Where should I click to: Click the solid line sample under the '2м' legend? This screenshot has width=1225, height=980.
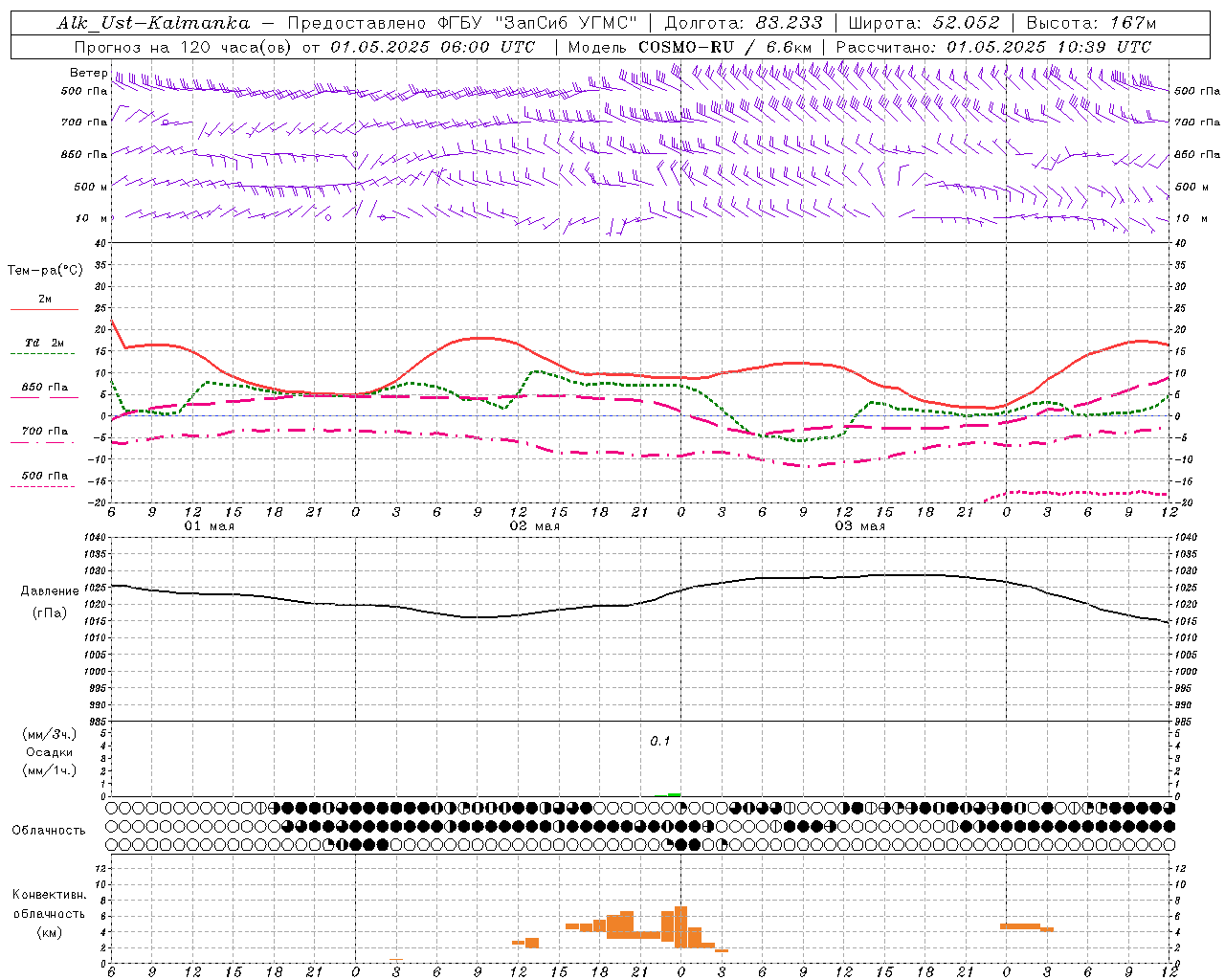tap(44, 310)
